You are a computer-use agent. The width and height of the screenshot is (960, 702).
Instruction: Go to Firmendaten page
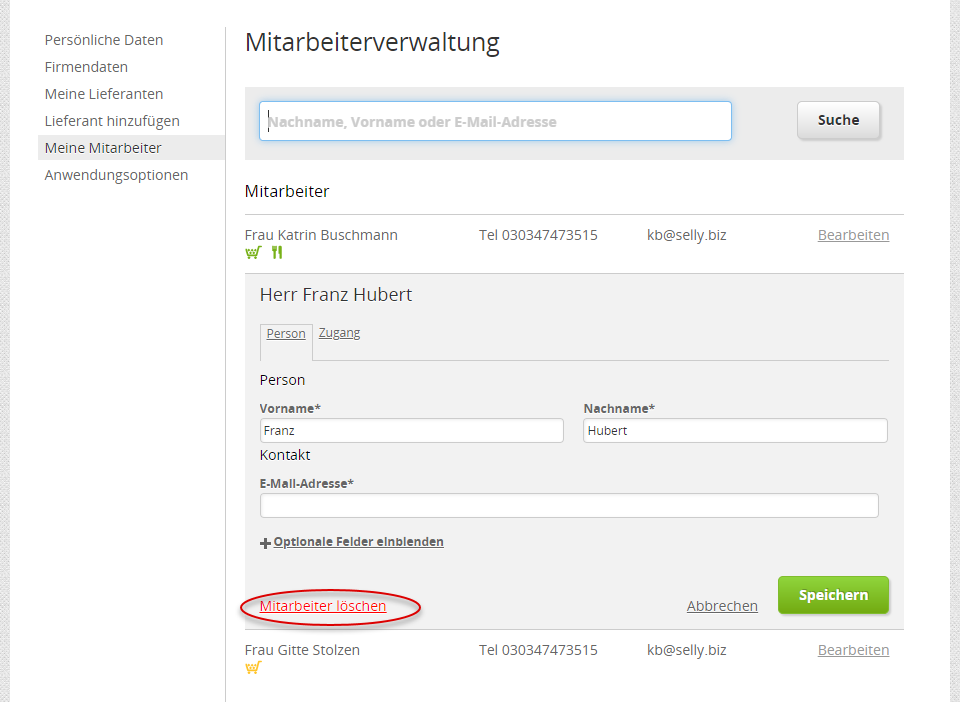coord(86,67)
